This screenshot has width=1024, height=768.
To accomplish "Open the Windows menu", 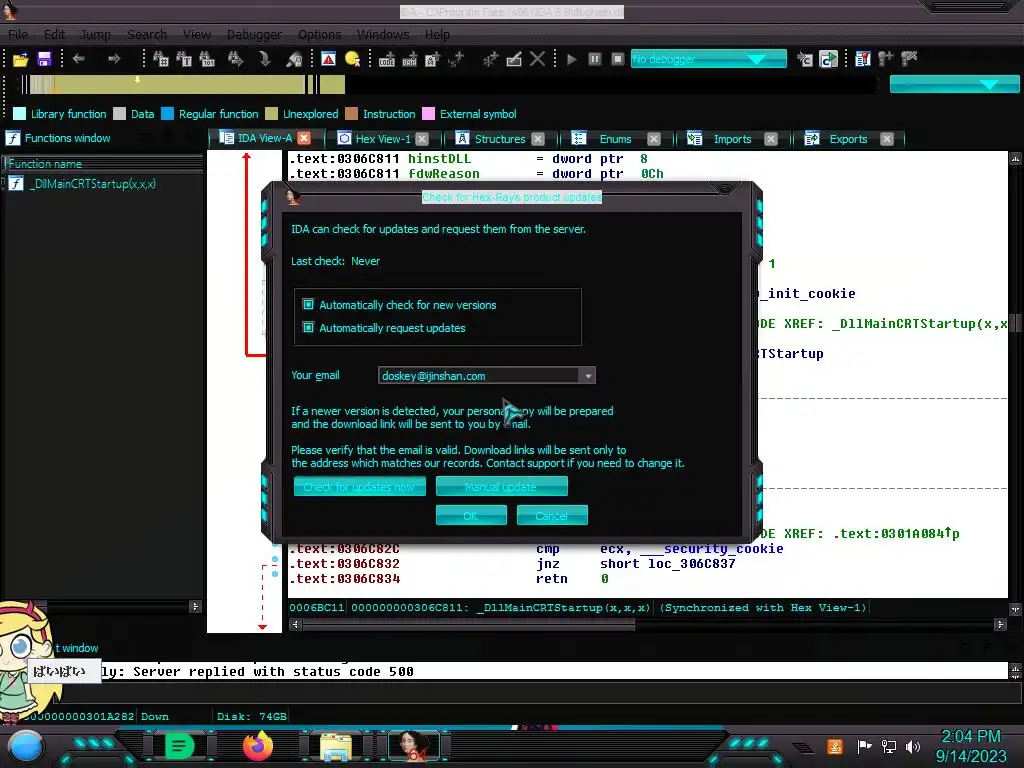I will pos(383,35).
